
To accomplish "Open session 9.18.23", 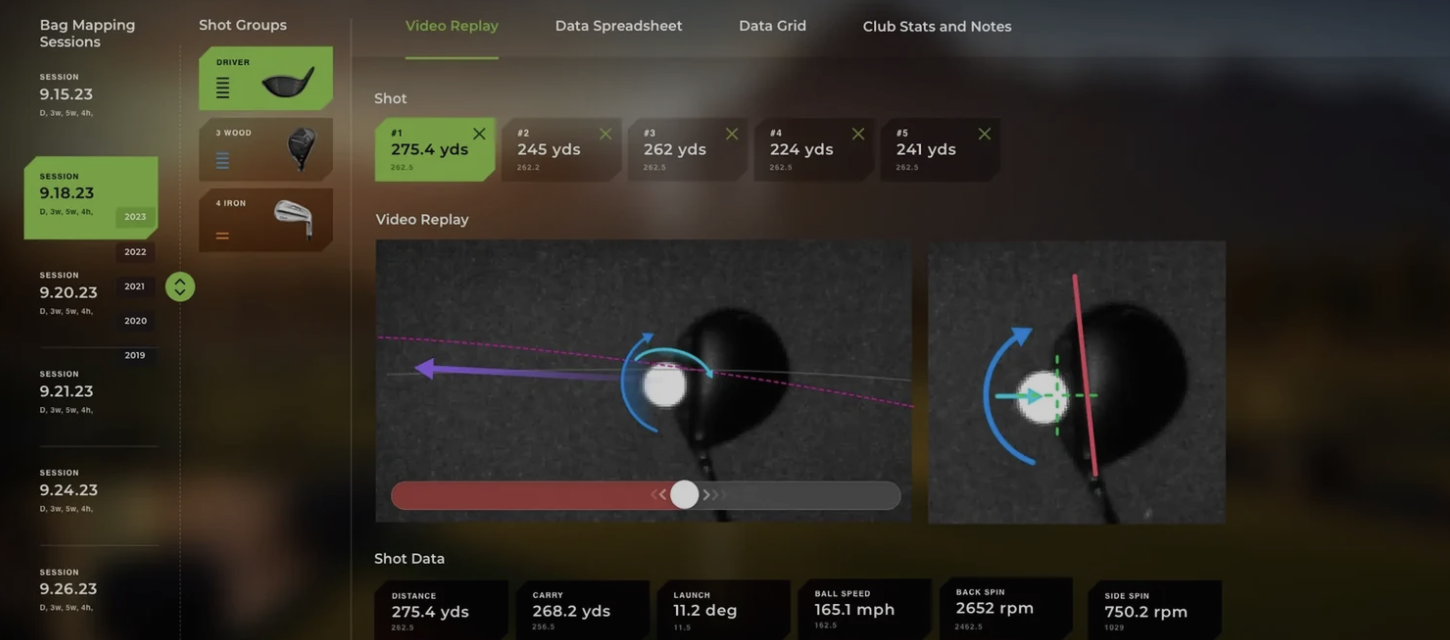I will 91,197.
